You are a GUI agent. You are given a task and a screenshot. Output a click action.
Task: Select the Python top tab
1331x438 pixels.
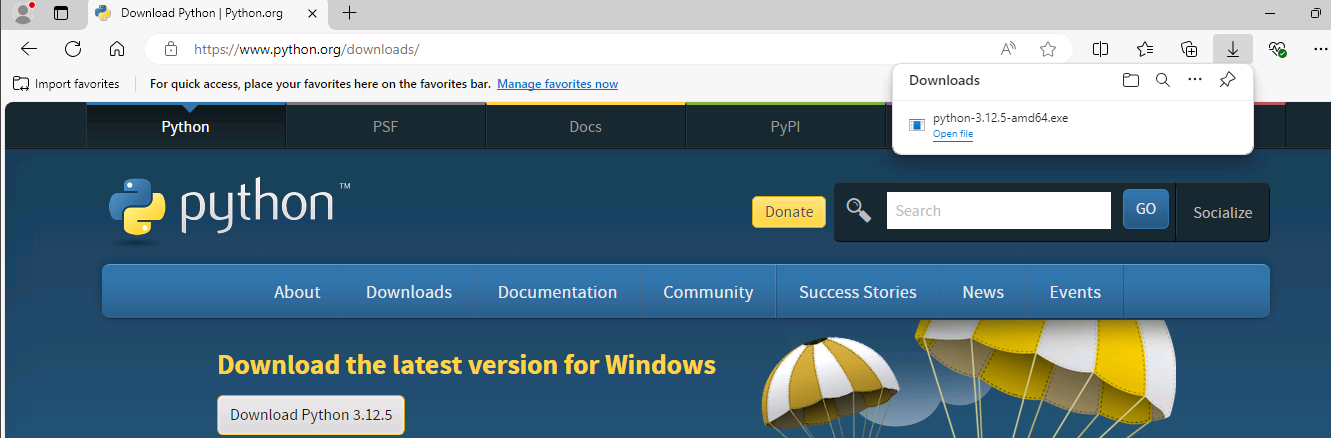click(186, 127)
